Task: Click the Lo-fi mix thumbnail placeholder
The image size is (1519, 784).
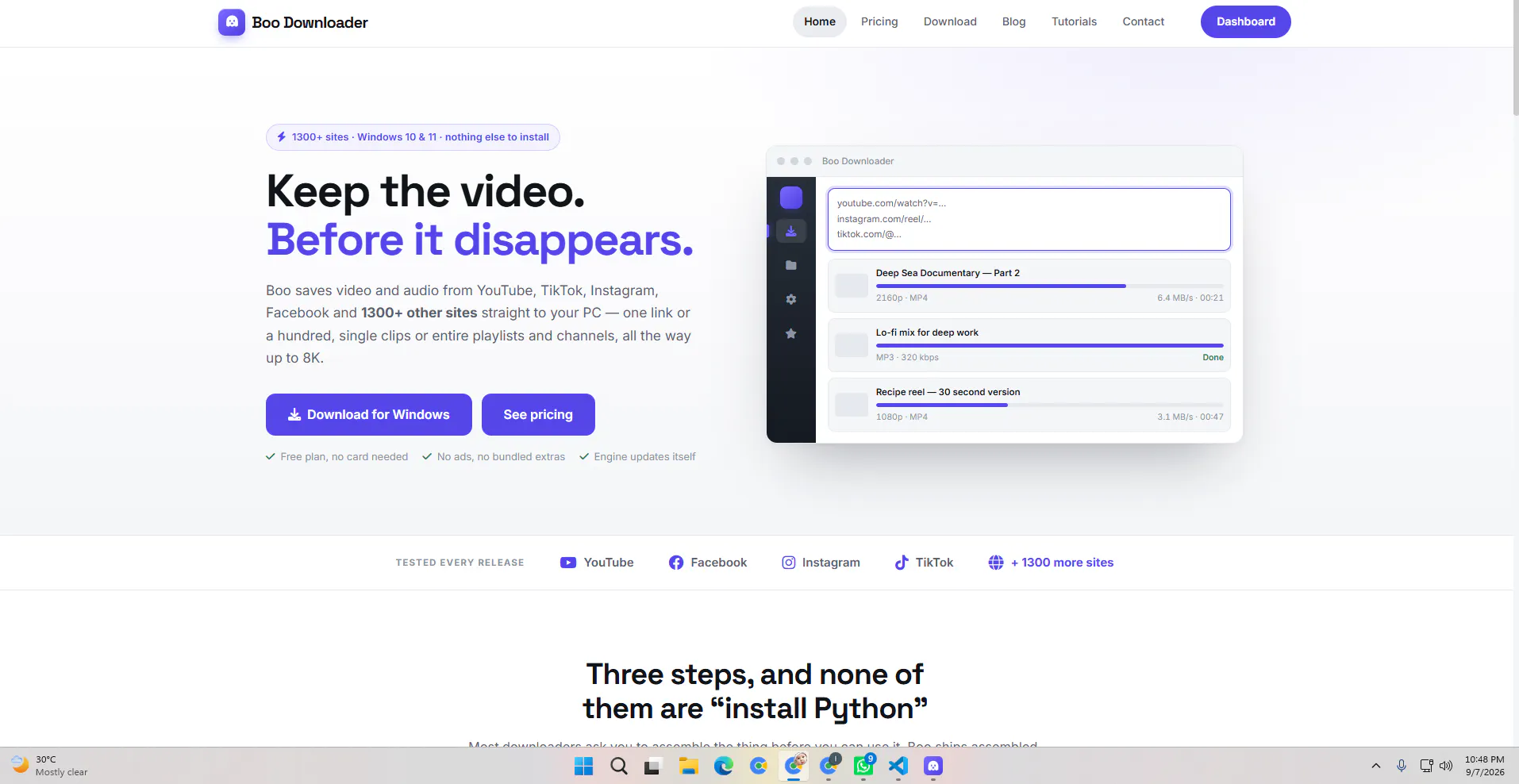Action: (852, 345)
